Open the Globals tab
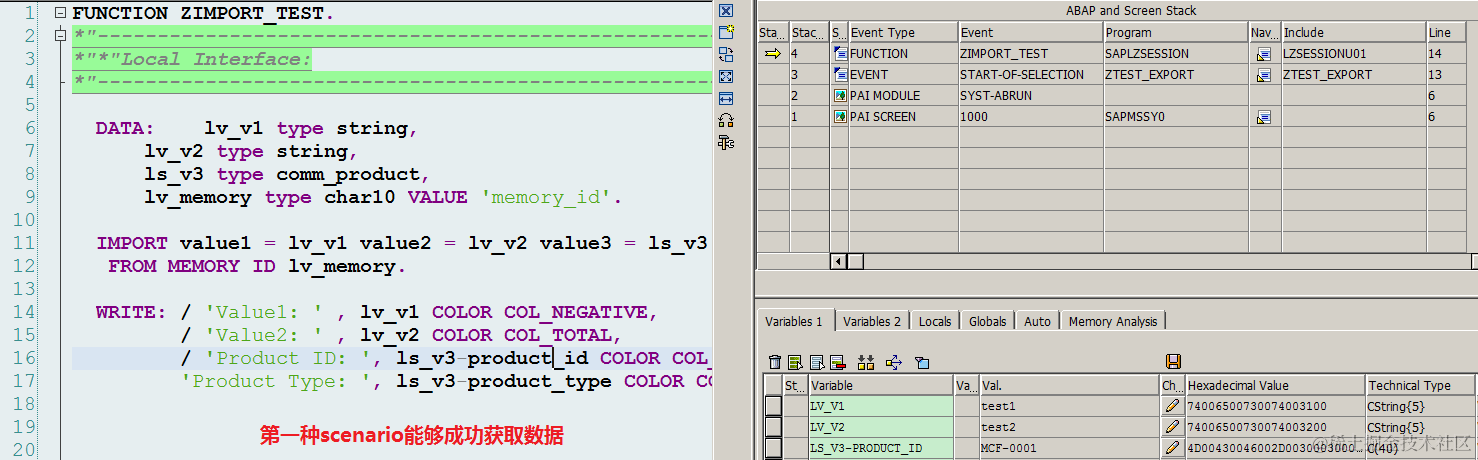The height and width of the screenshot is (460, 1478). tap(988, 321)
